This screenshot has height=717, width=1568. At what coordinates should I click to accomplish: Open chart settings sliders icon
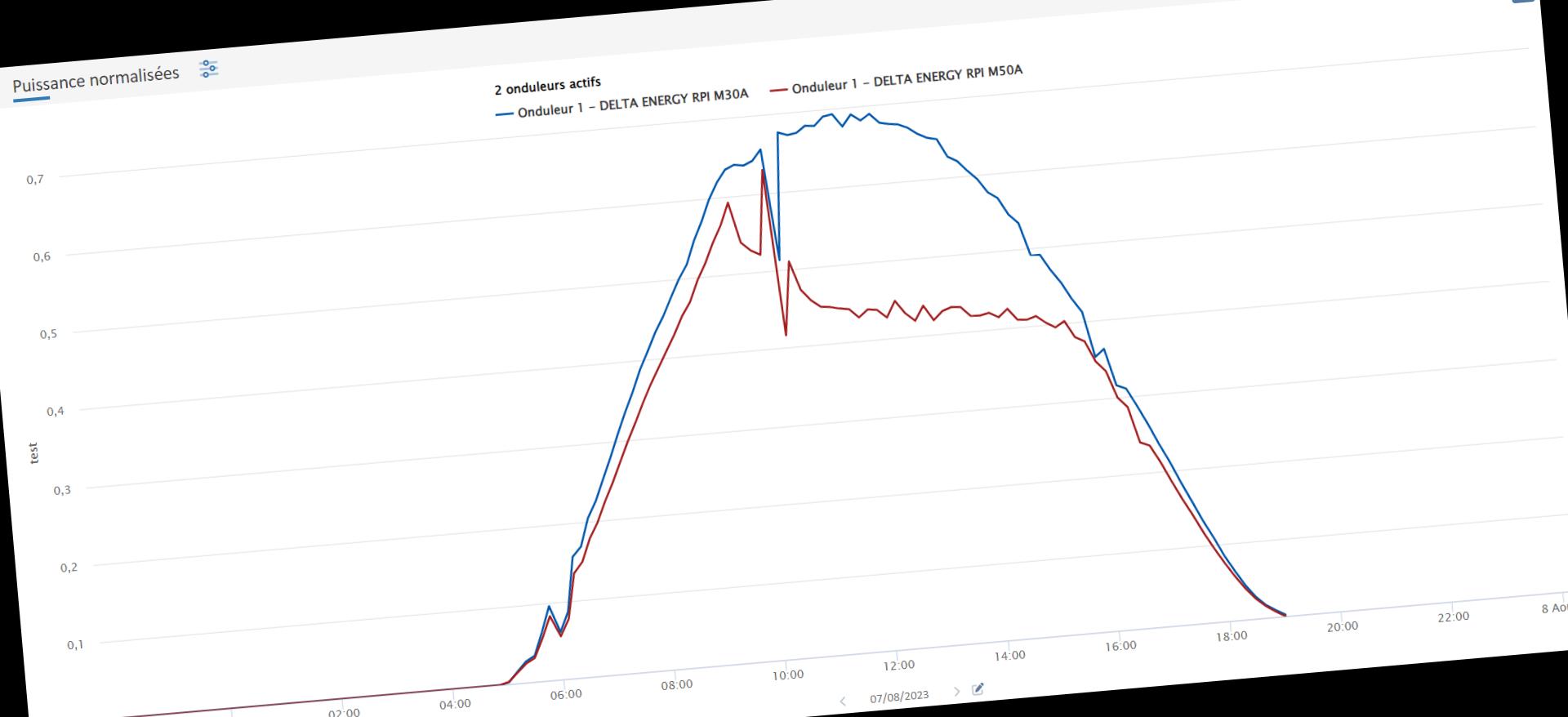tap(209, 69)
